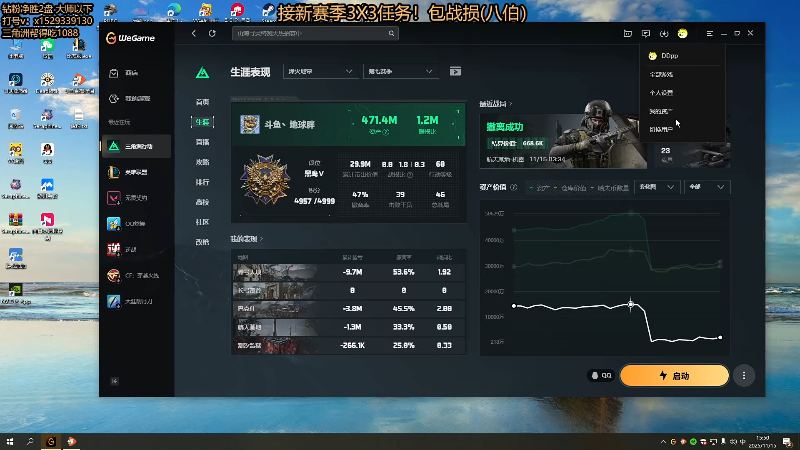Screen dimensions: 800x450
Task: Expand the 我的表现 section link
Action: tap(246, 239)
